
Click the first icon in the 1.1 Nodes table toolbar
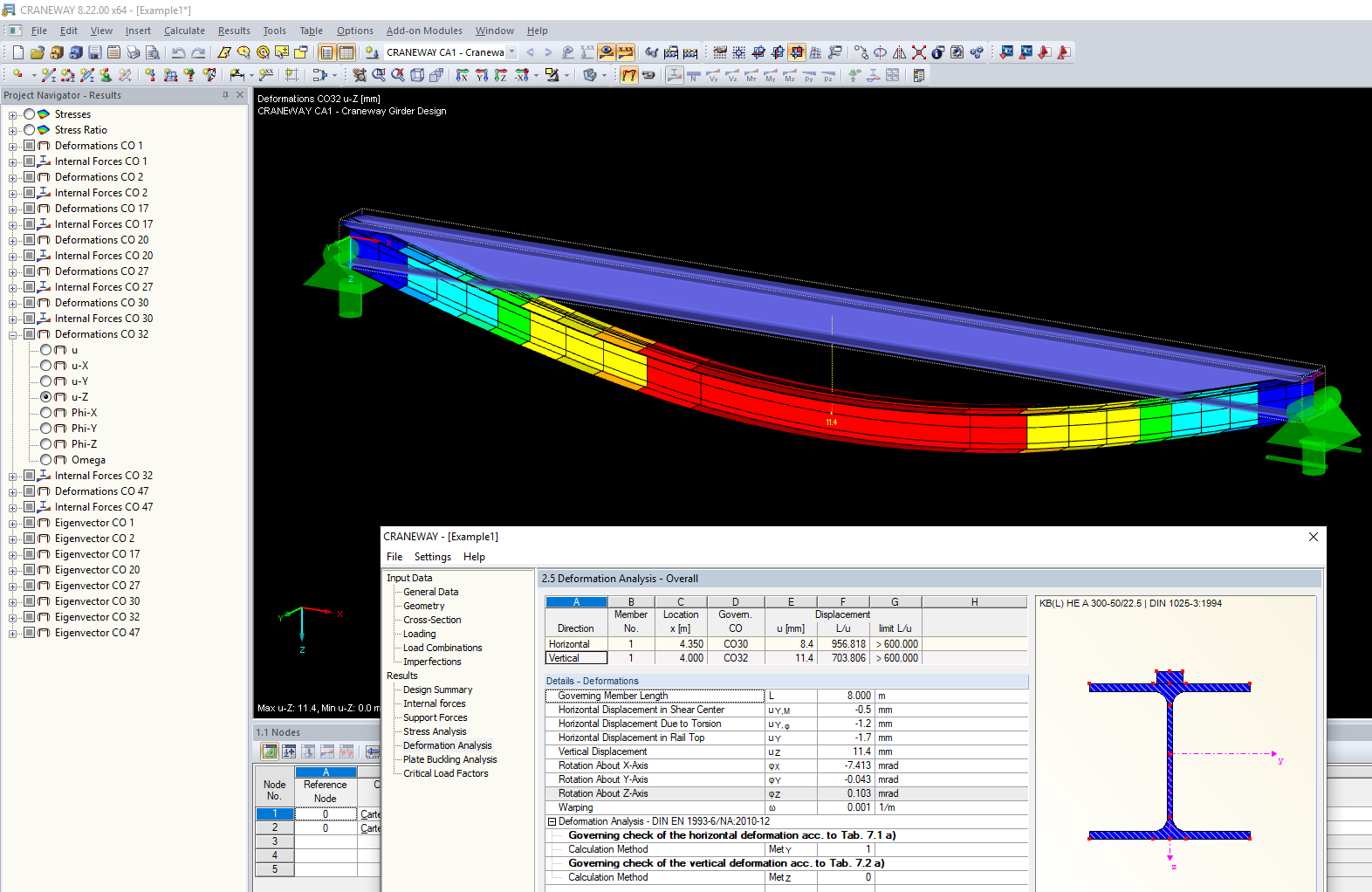(x=270, y=751)
